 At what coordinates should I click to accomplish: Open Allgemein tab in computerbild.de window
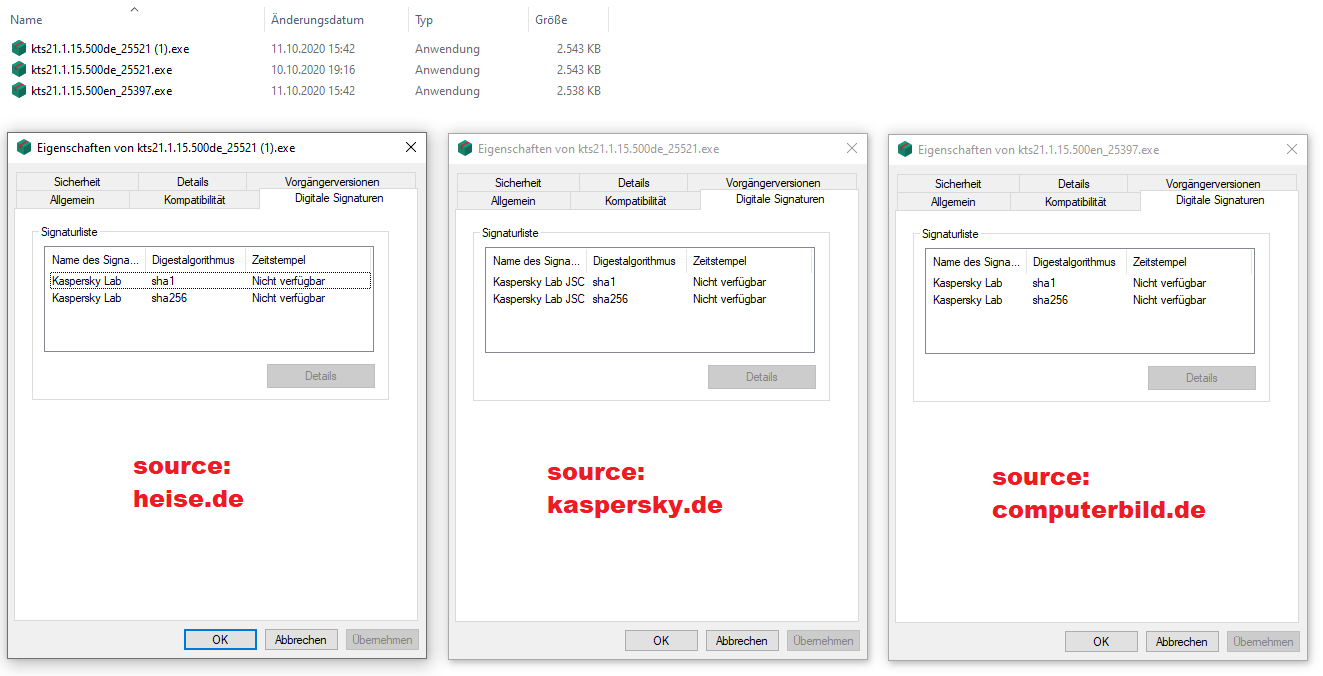[x=953, y=202]
